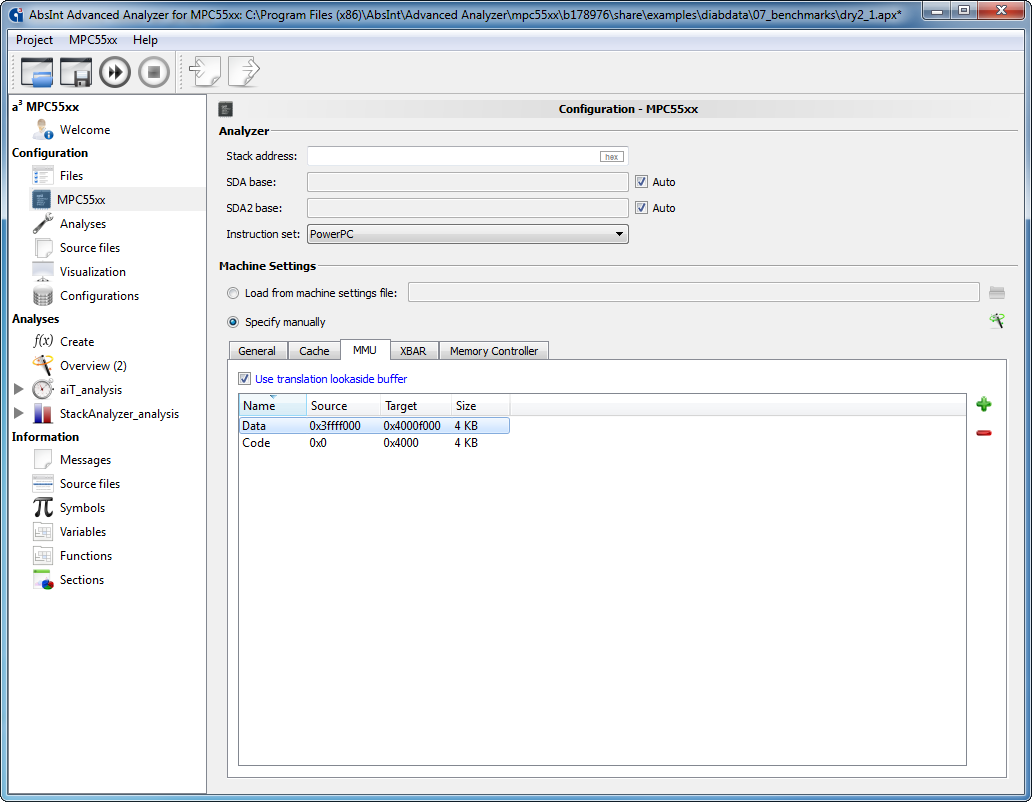Select Code row in MMU table

coord(374,443)
